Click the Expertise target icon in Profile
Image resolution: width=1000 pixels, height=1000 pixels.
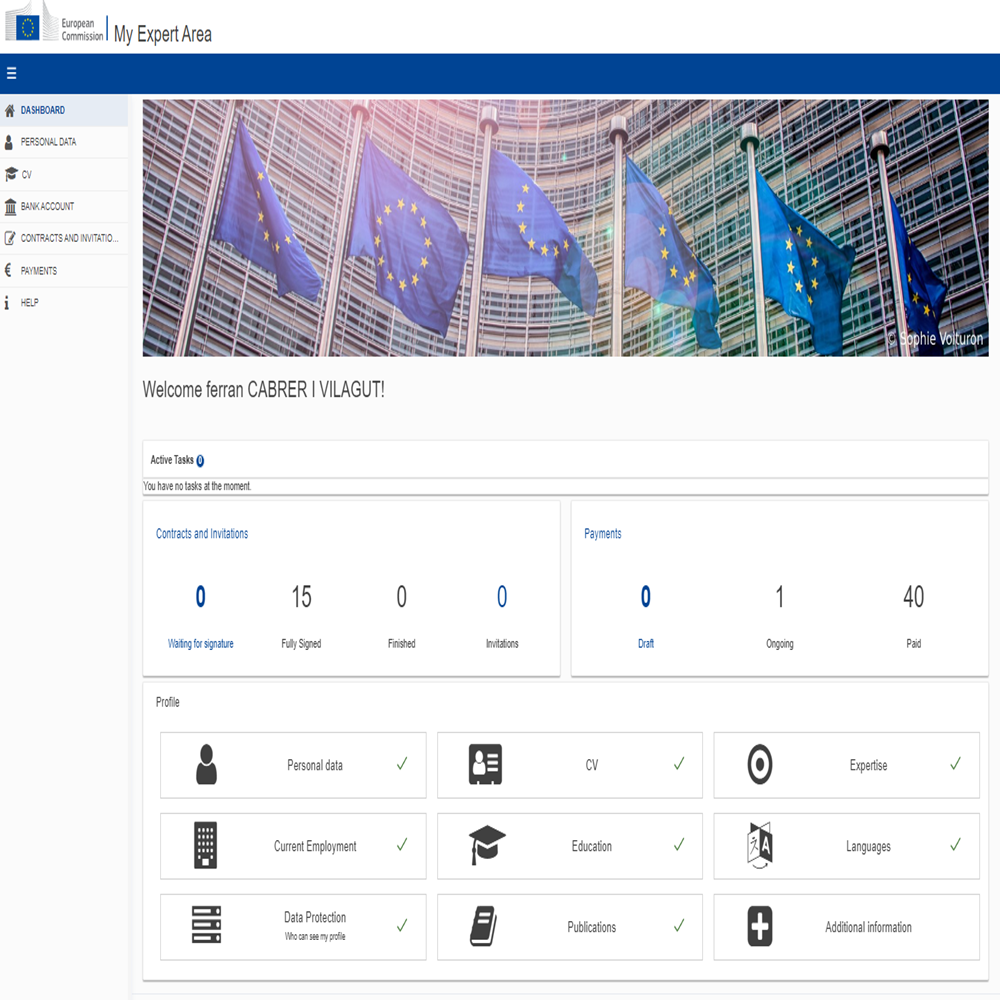[x=760, y=765]
